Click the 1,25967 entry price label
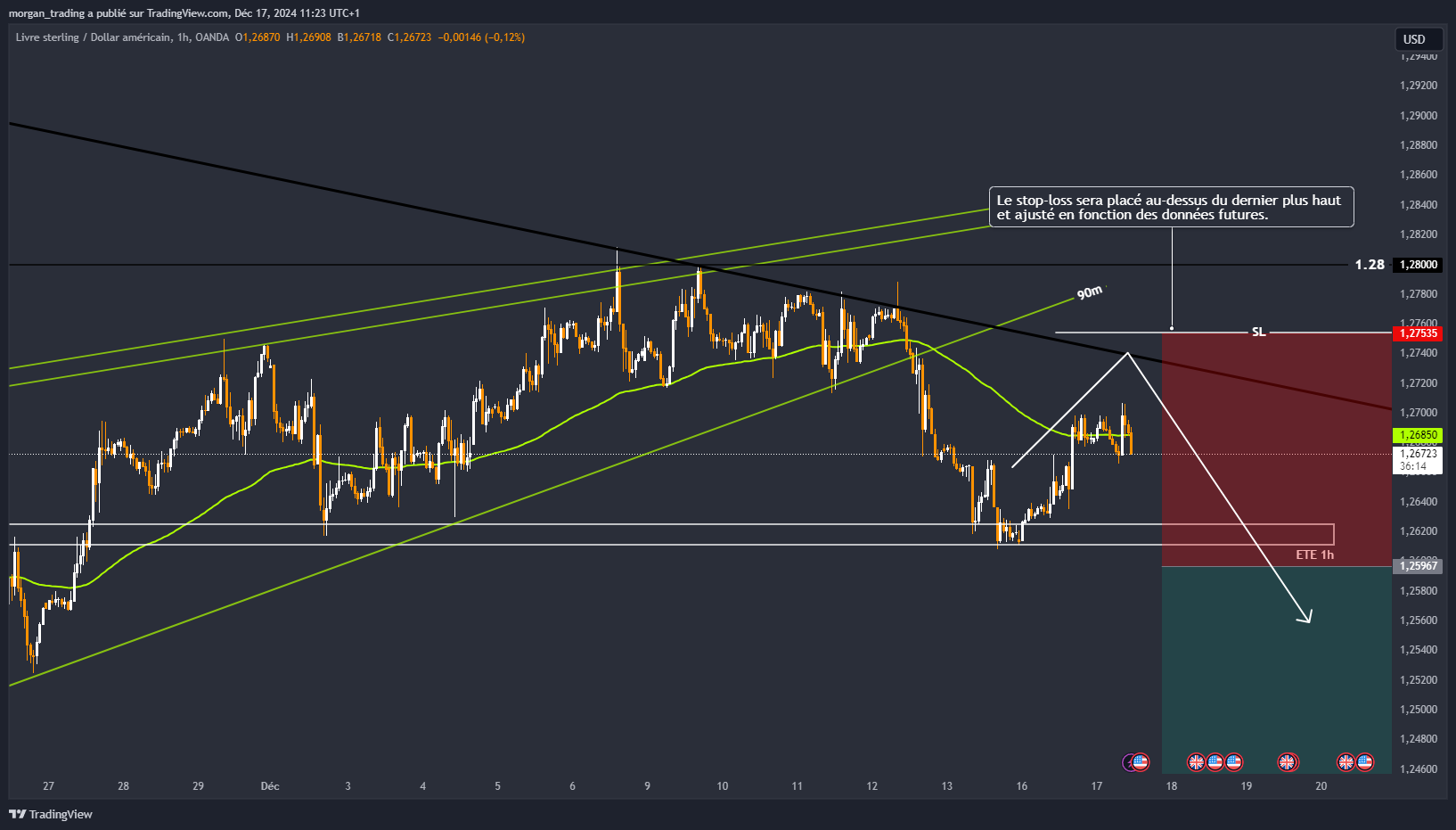 (x=1419, y=566)
